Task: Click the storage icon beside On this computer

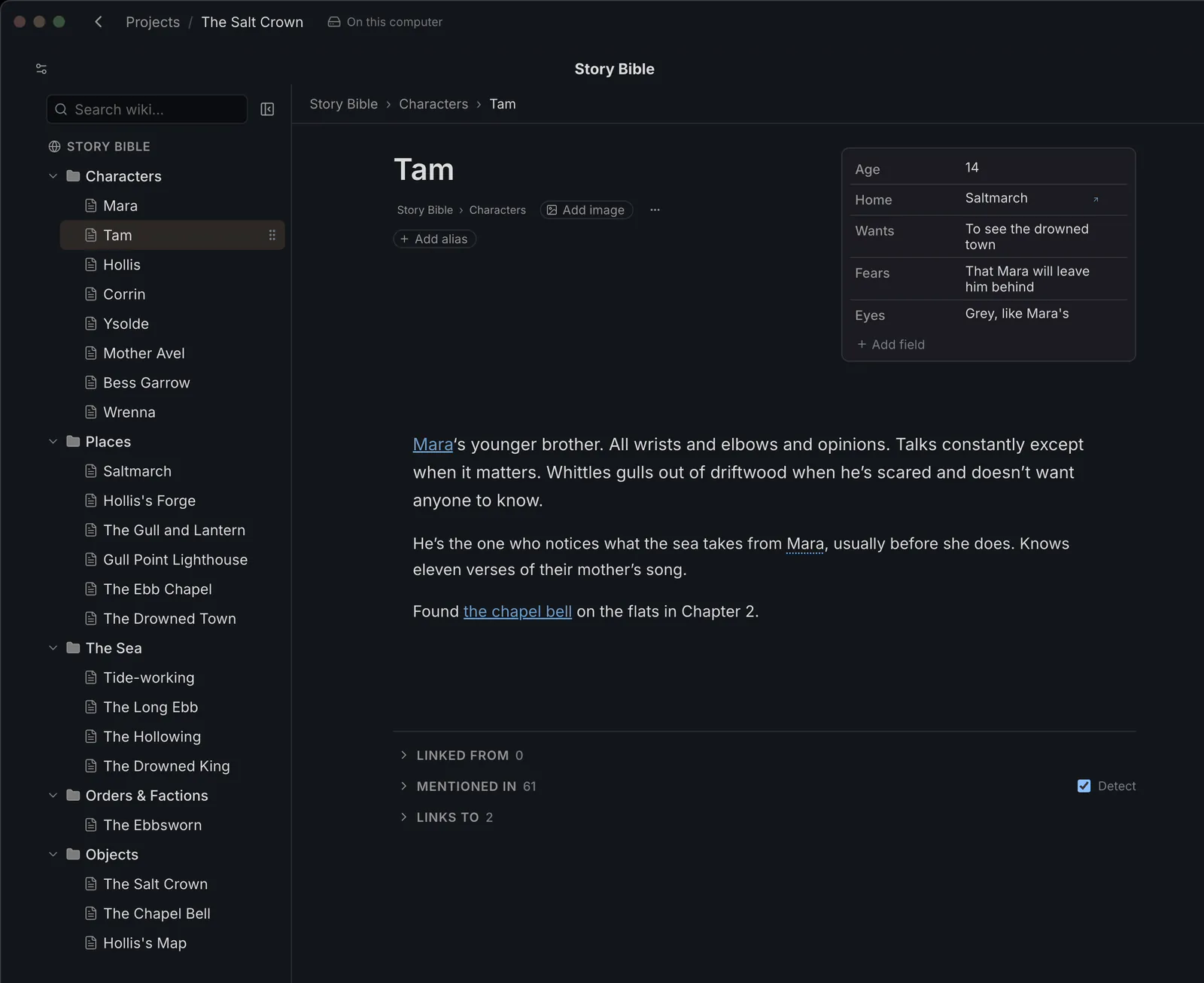Action: [334, 22]
